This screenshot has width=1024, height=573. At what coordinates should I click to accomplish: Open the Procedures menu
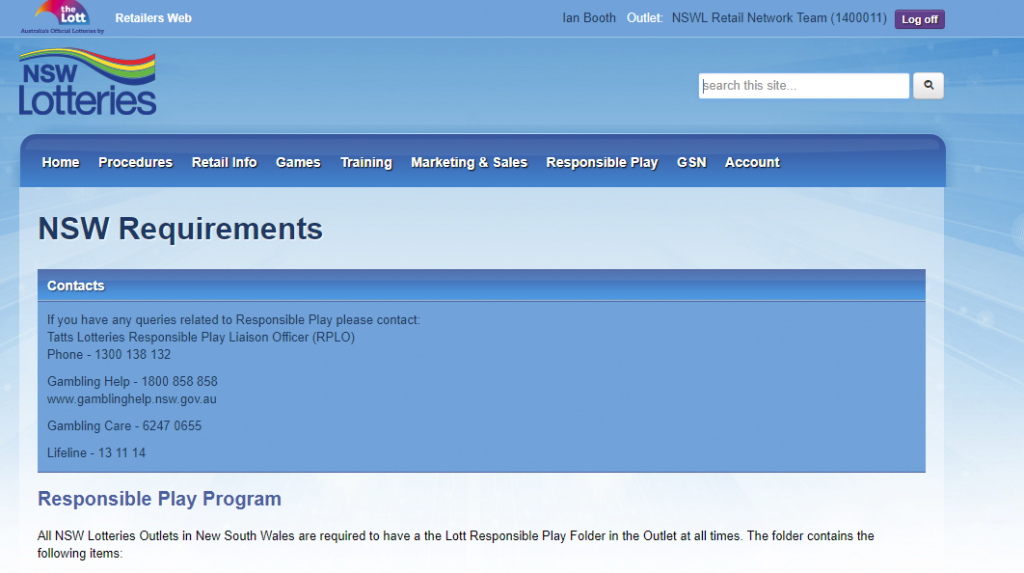135,162
